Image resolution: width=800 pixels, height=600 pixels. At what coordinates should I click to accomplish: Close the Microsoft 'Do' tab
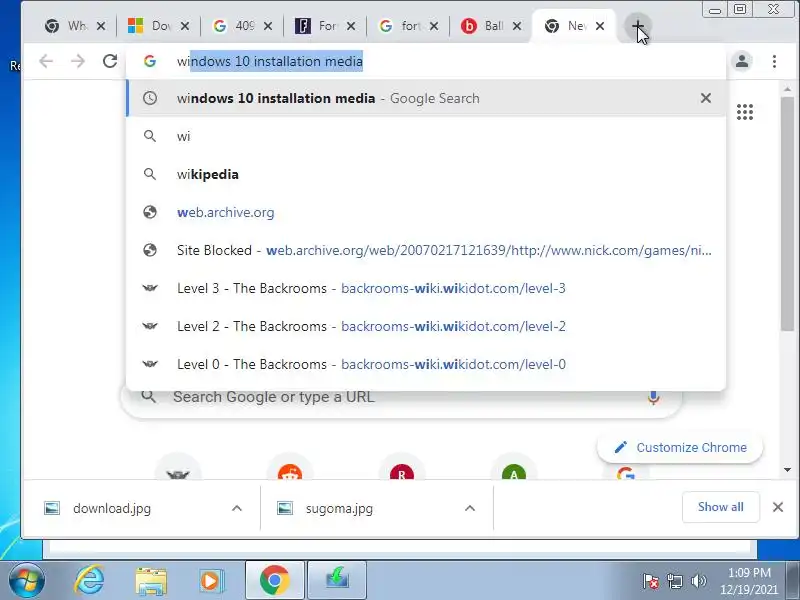coord(185,26)
